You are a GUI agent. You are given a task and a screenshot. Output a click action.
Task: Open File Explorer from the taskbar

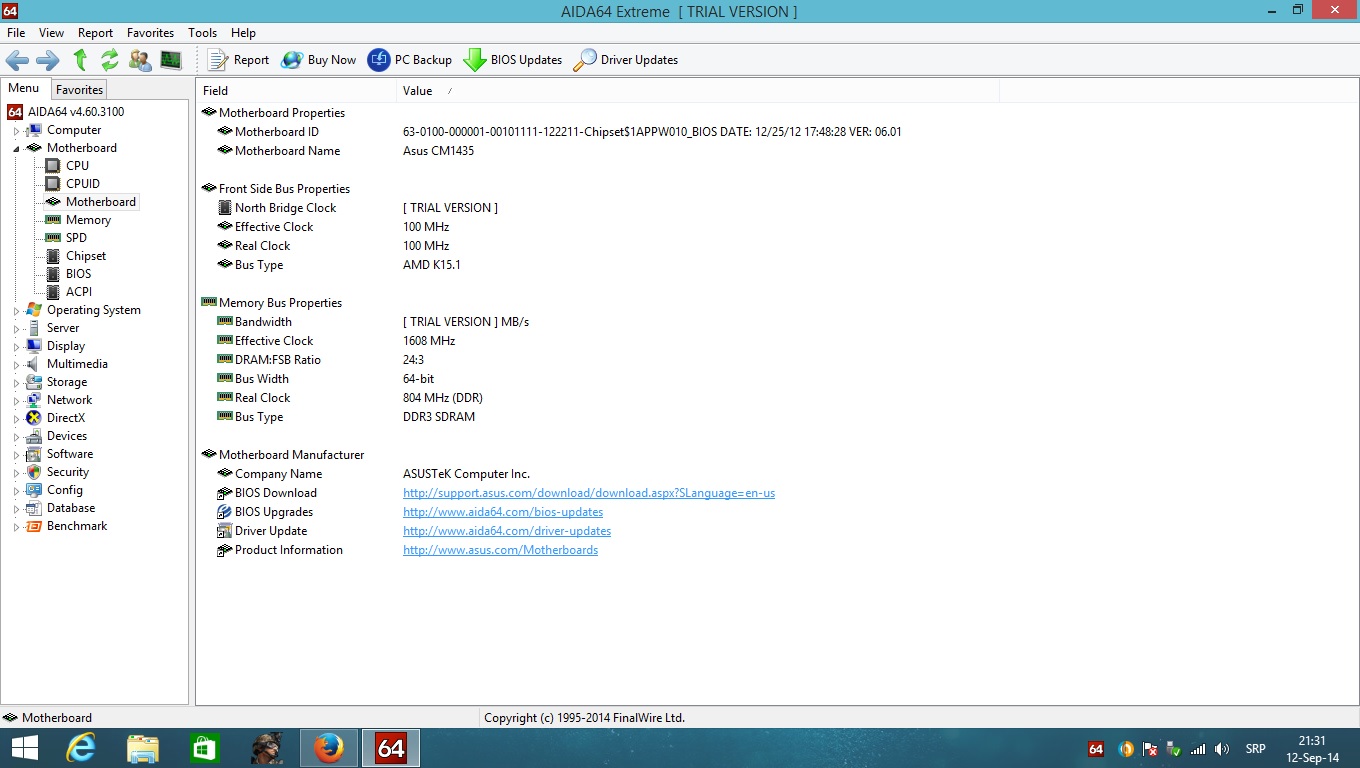tap(143, 748)
